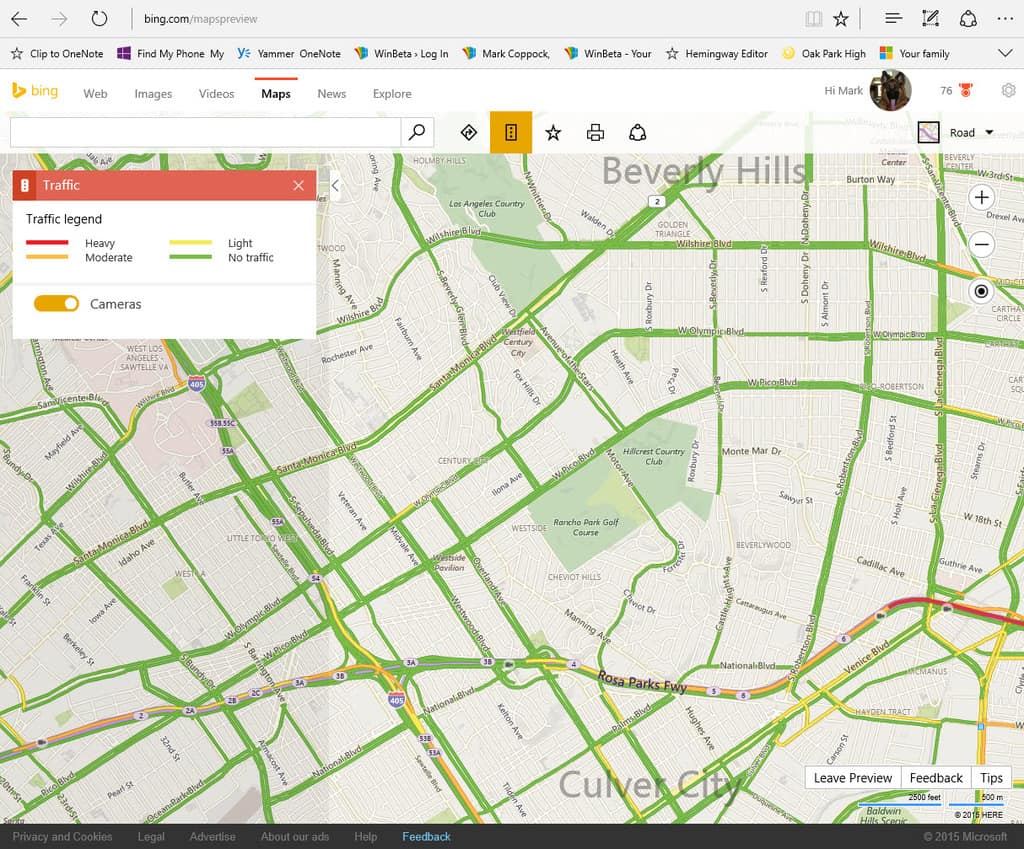Viewport: 1024px width, 849px height.
Task: Open the Tips button
Action: [x=991, y=778]
